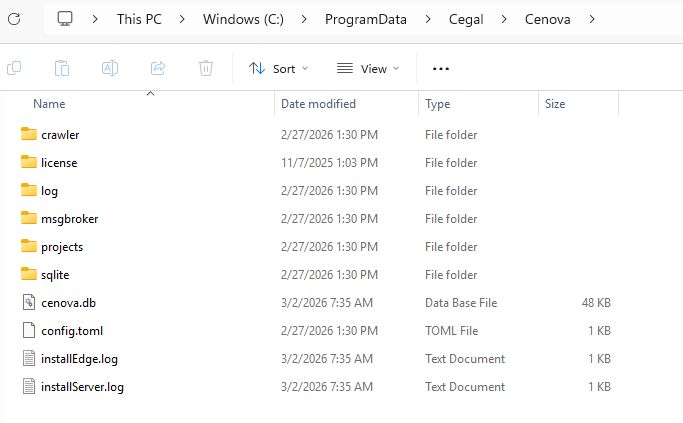Select the cenova.db file icon
This screenshot has height=423, width=683.
[29, 302]
